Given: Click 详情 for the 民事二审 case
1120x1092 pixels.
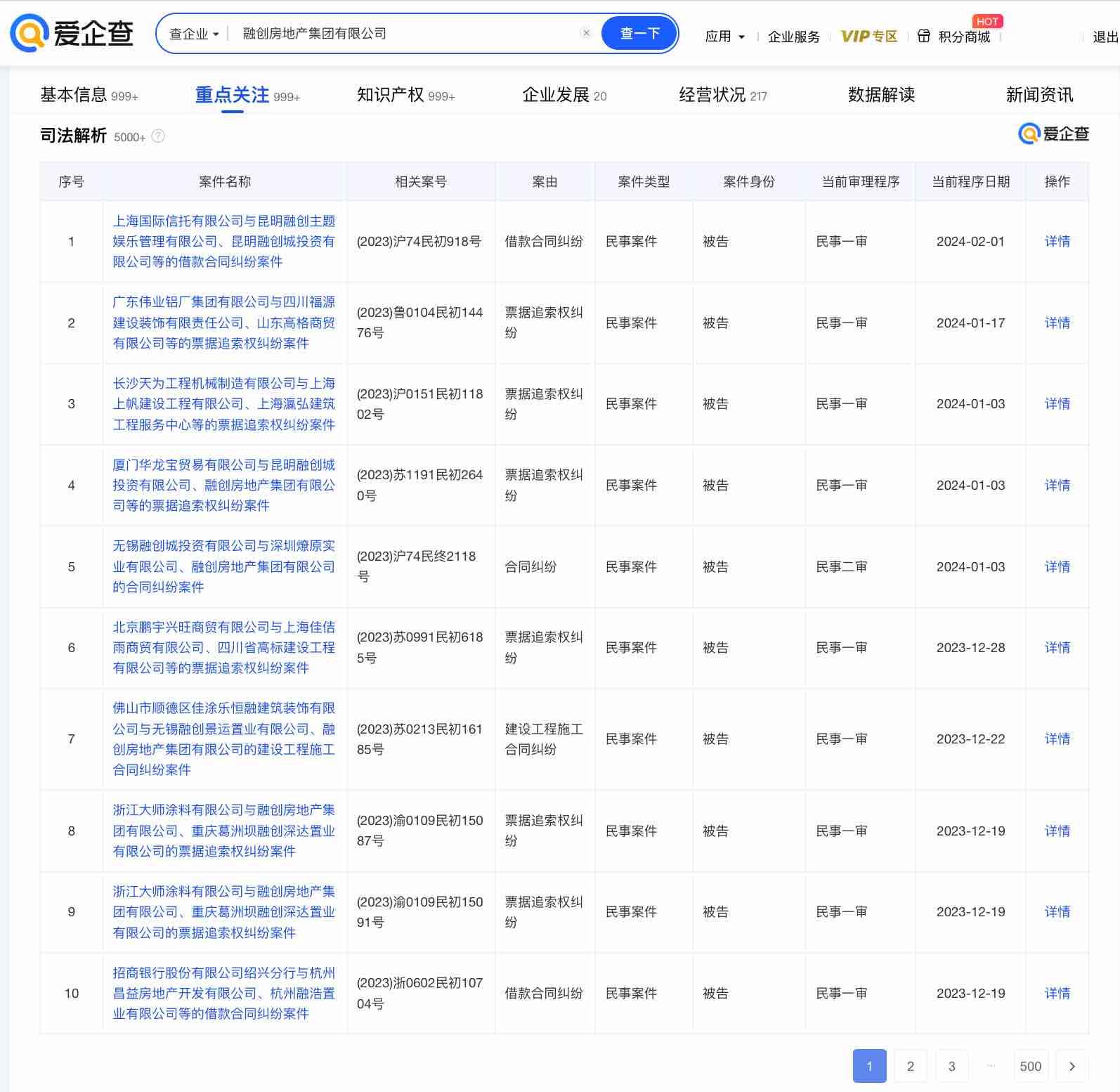Looking at the screenshot, I should (1057, 566).
